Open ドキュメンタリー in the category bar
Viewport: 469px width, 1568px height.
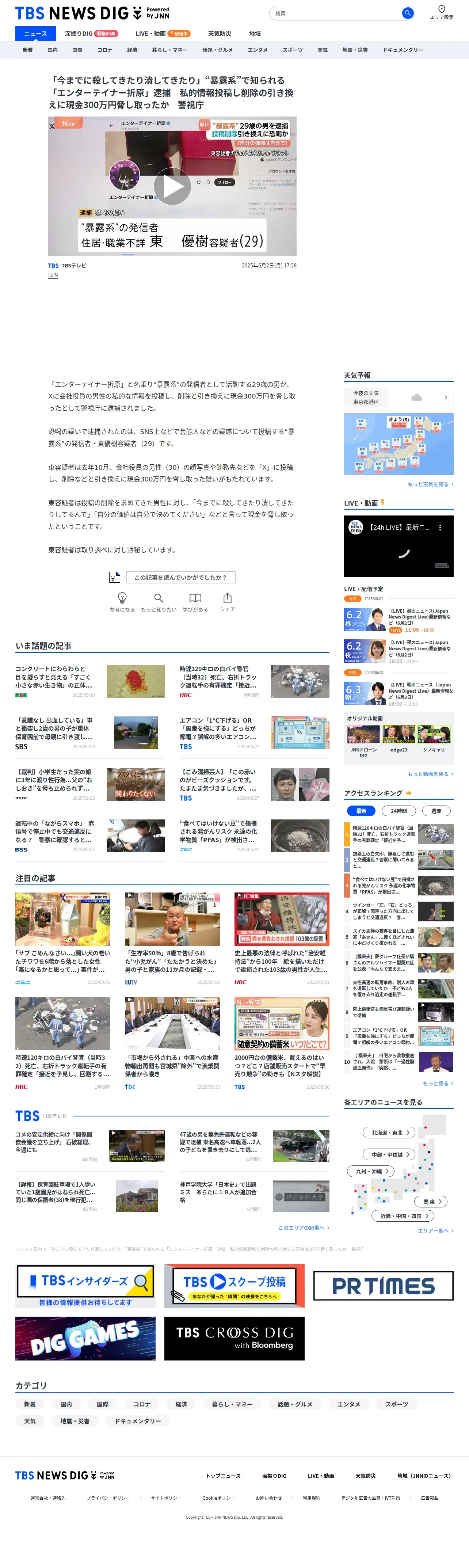(x=403, y=50)
